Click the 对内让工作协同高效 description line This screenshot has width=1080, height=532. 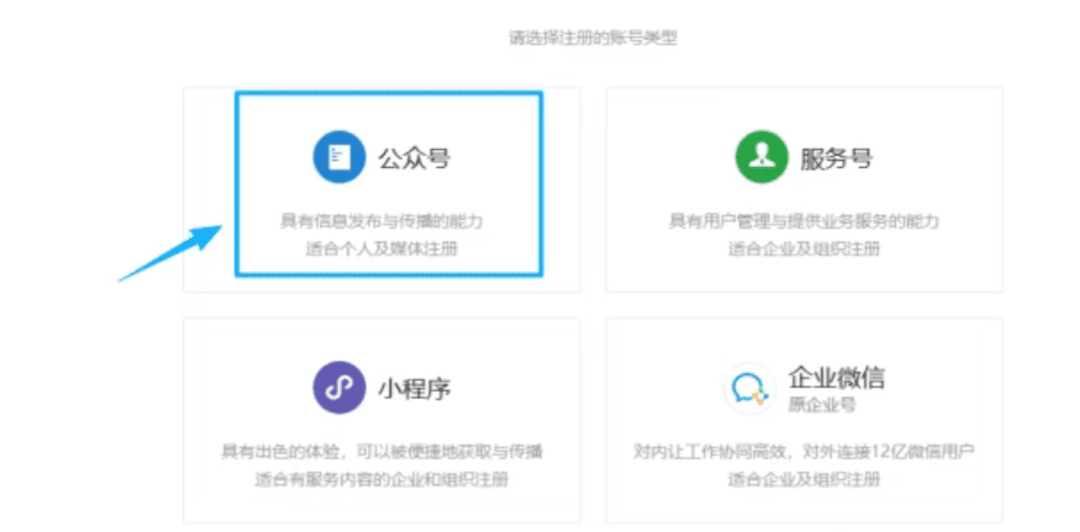[804, 452]
